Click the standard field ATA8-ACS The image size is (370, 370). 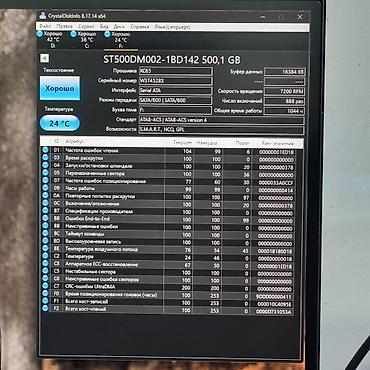(x=221, y=120)
